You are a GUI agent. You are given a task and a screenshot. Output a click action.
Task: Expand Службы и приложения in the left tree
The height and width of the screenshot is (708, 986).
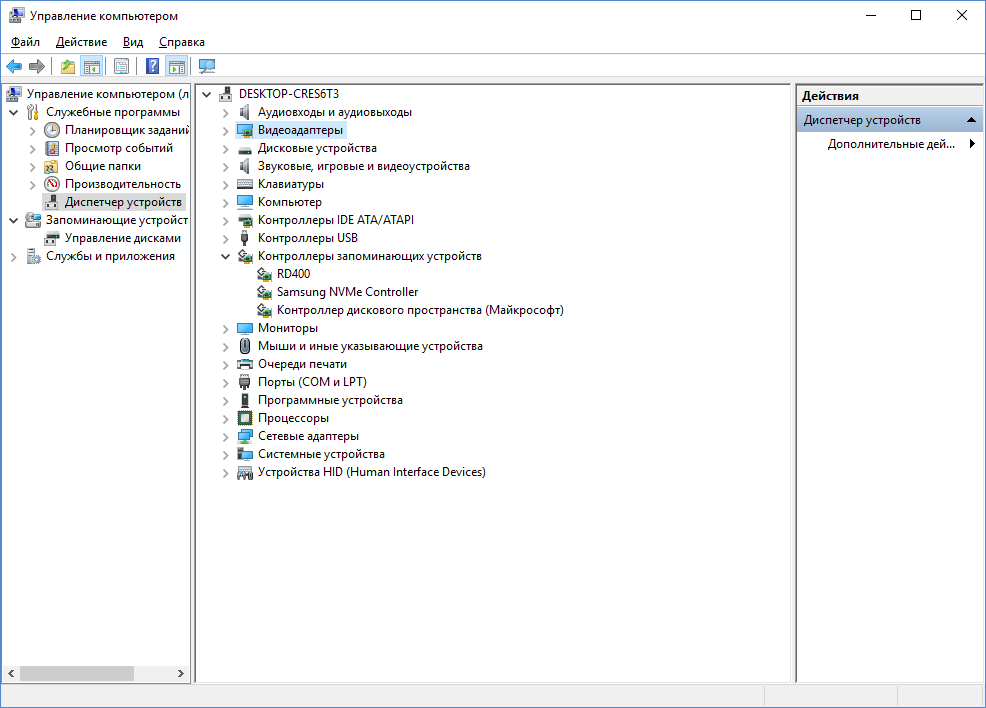pyautogui.click(x=14, y=257)
